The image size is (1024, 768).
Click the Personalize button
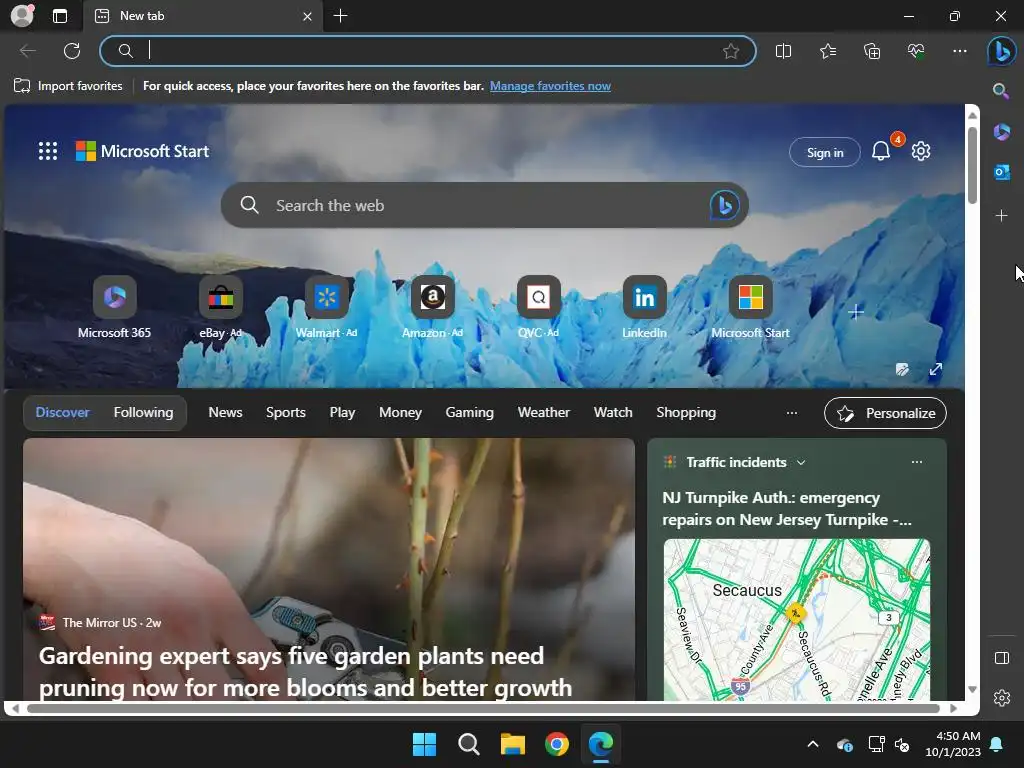[885, 413]
